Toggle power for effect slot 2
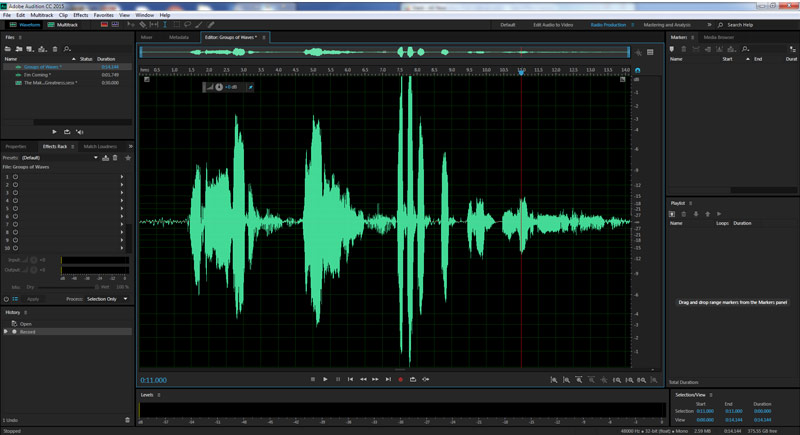Screen dimensions: 800x435 (15, 185)
